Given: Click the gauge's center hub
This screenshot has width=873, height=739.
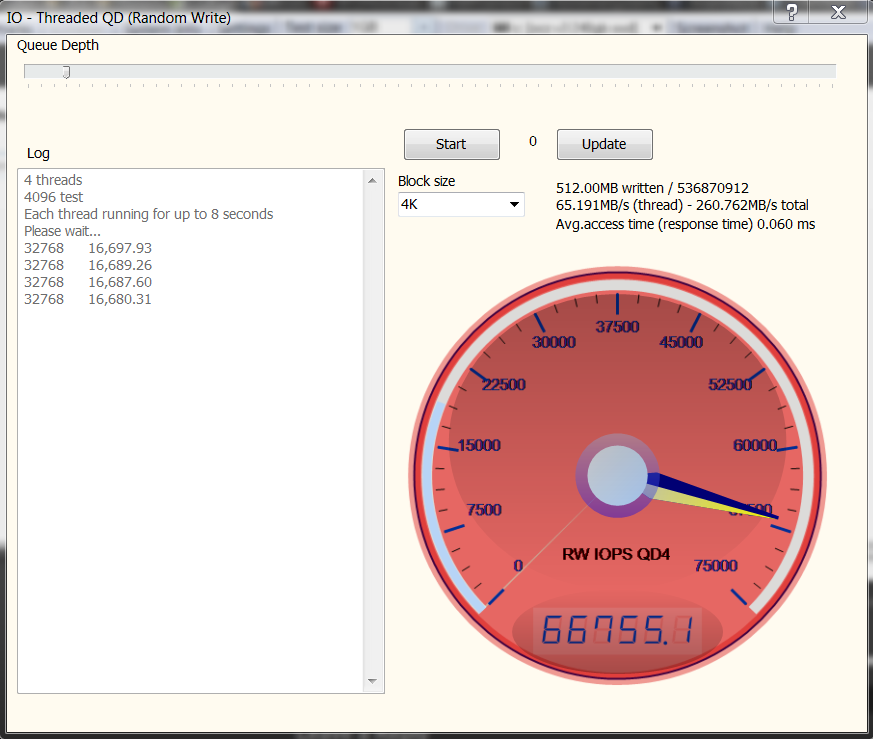Looking at the screenshot, I should point(617,476).
